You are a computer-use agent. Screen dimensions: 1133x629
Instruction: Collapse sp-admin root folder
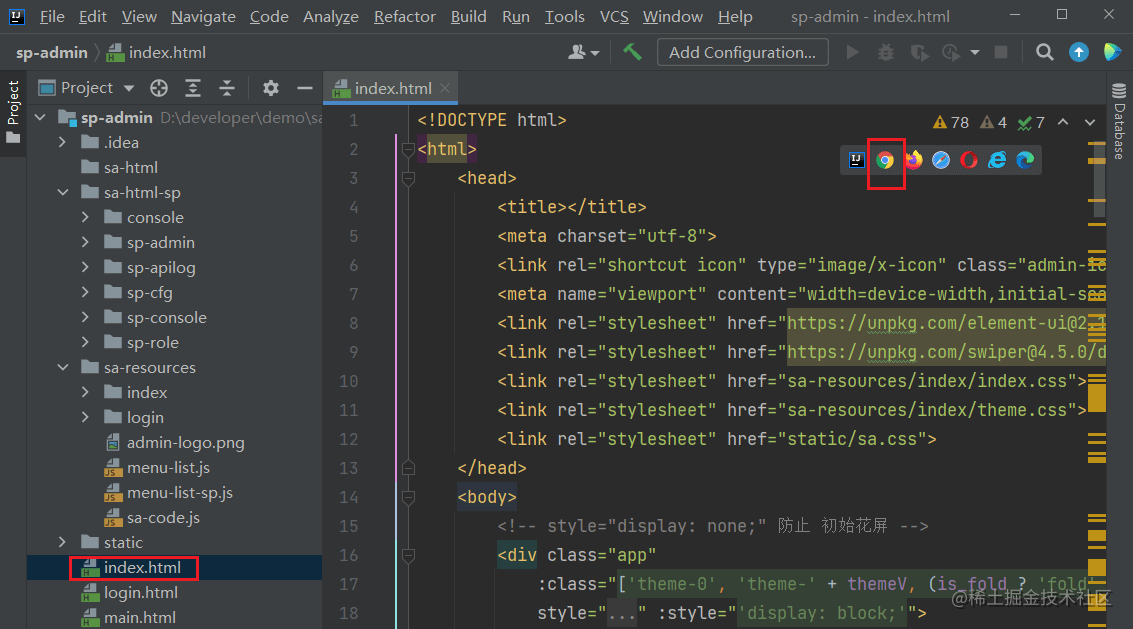point(40,117)
